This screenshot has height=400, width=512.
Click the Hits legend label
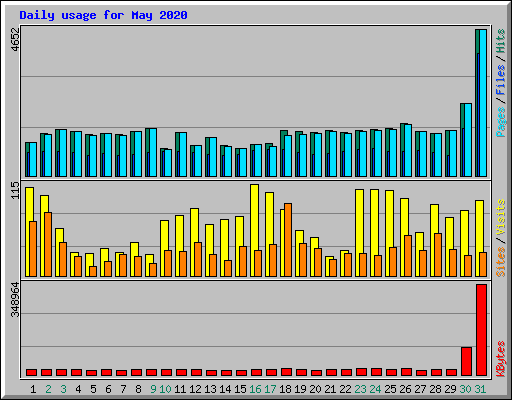click(500, 41)
